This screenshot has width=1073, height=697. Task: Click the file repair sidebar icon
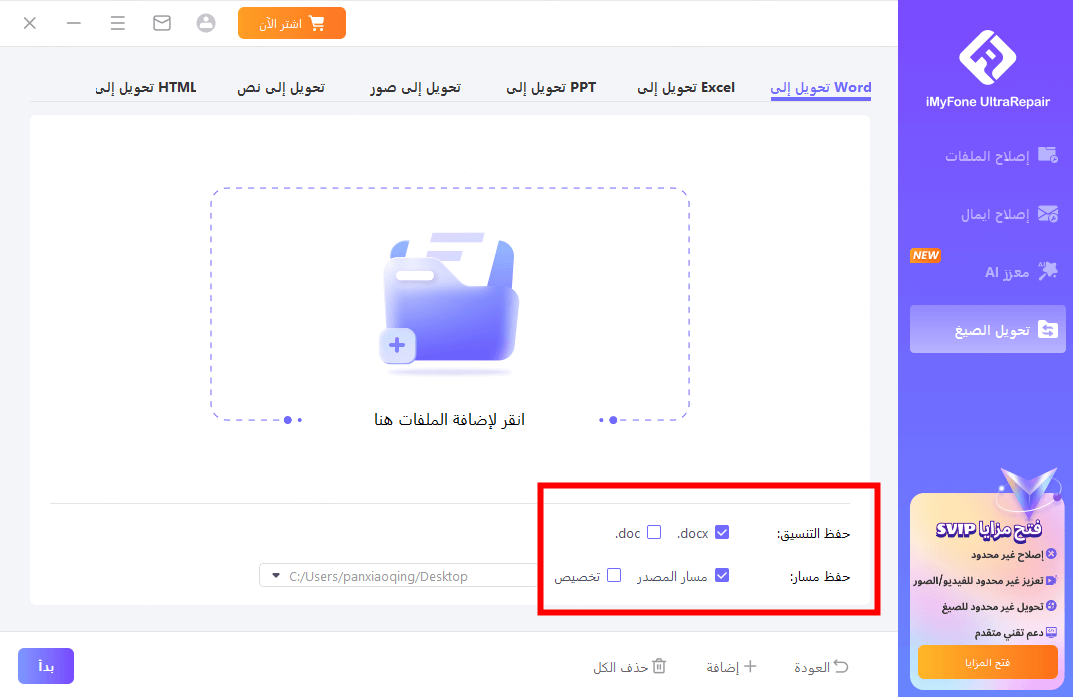(x=1048, y=155)
